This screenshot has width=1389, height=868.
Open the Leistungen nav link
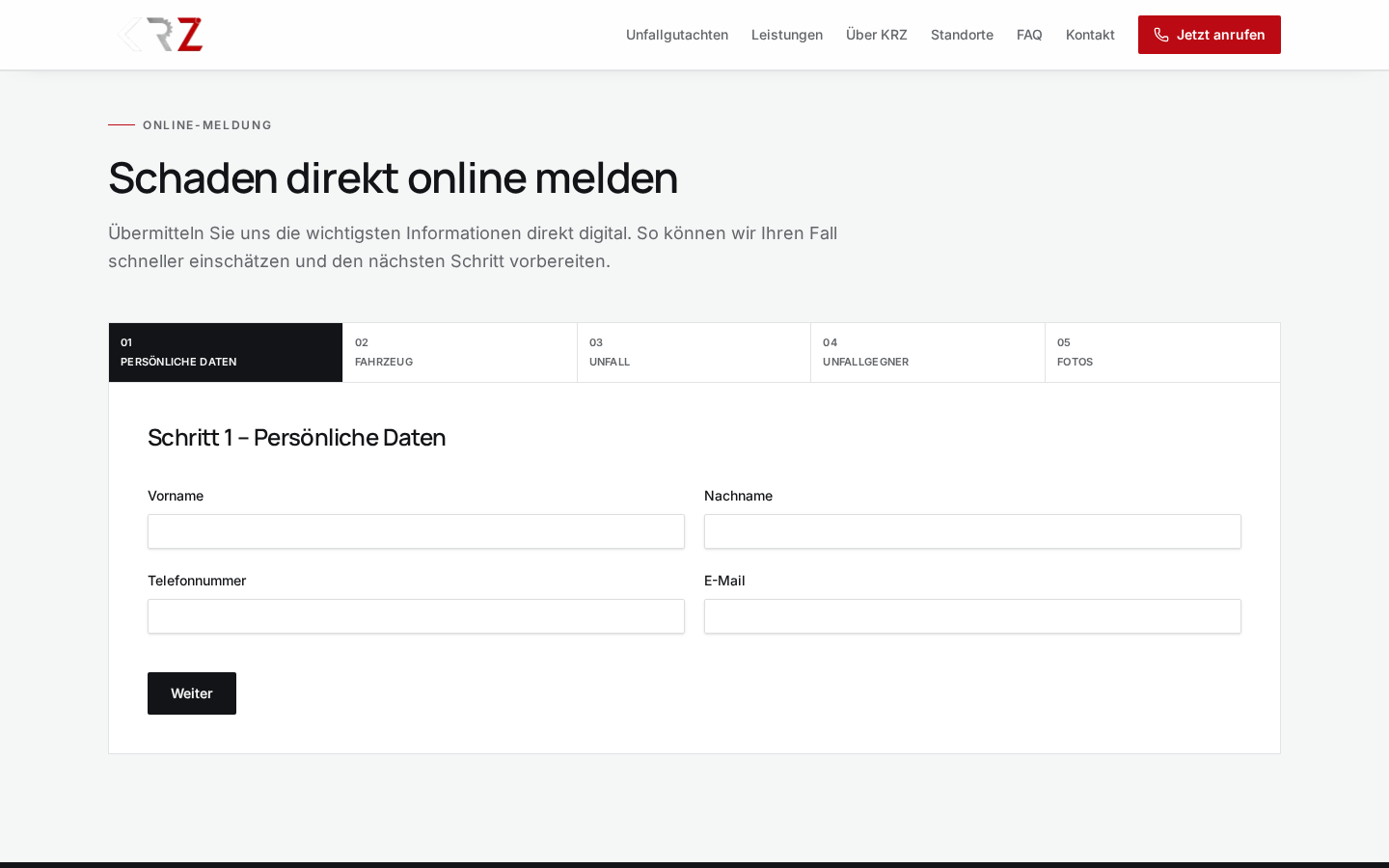787,35
